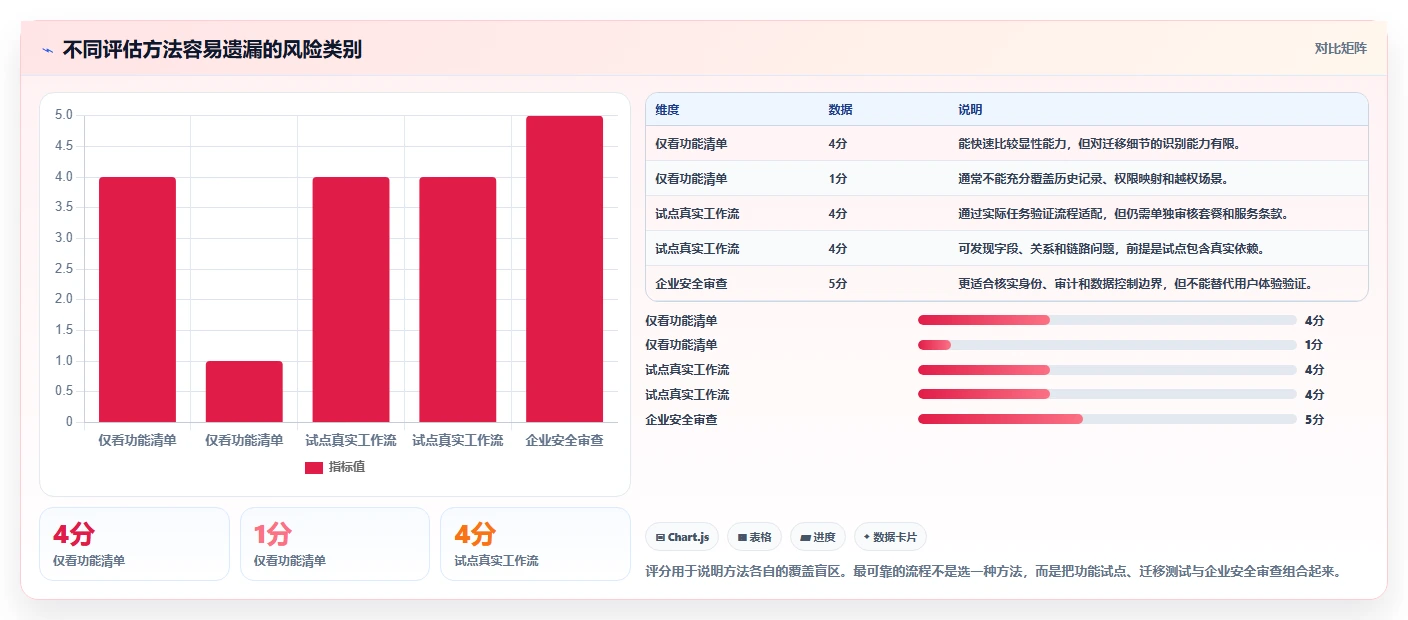The image size is (1408, 620).
Task: Click the lightning icon beside the card title
Action: [48, 50]
